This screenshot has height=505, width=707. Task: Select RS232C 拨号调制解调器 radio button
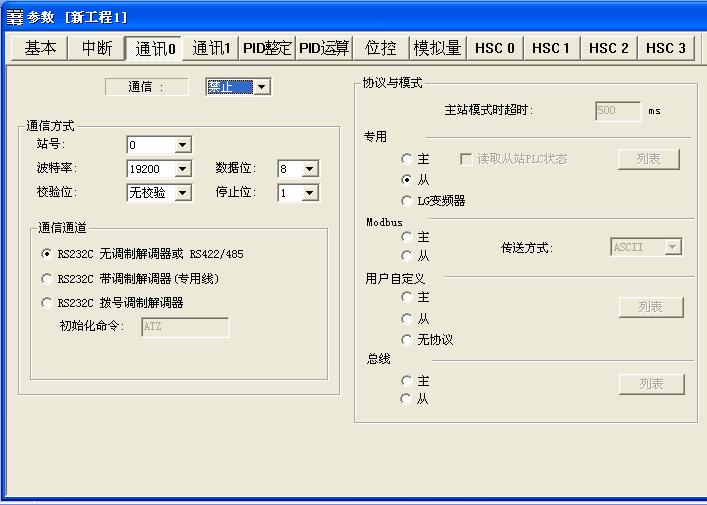click(x=47, y=303)
